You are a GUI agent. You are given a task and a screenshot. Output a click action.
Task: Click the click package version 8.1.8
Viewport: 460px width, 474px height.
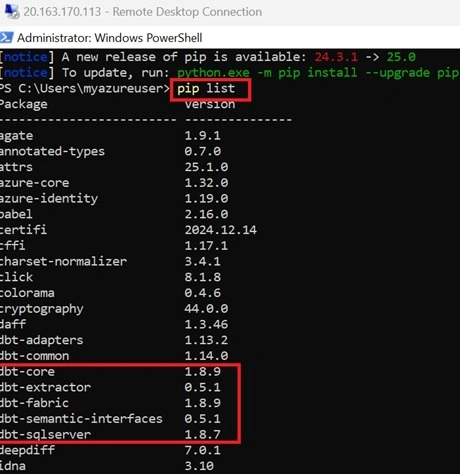[203, 277]
